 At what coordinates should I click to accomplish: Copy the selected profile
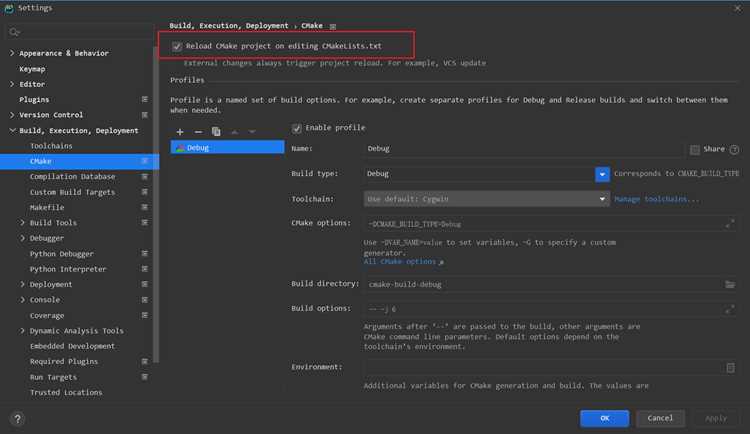(x=216, y=132)
